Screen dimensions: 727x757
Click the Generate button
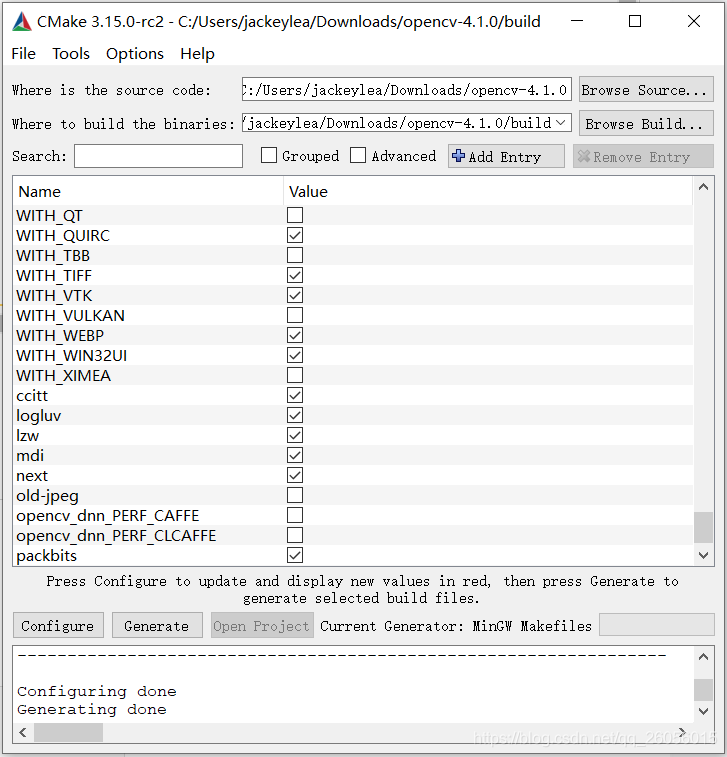pos(157,626)
